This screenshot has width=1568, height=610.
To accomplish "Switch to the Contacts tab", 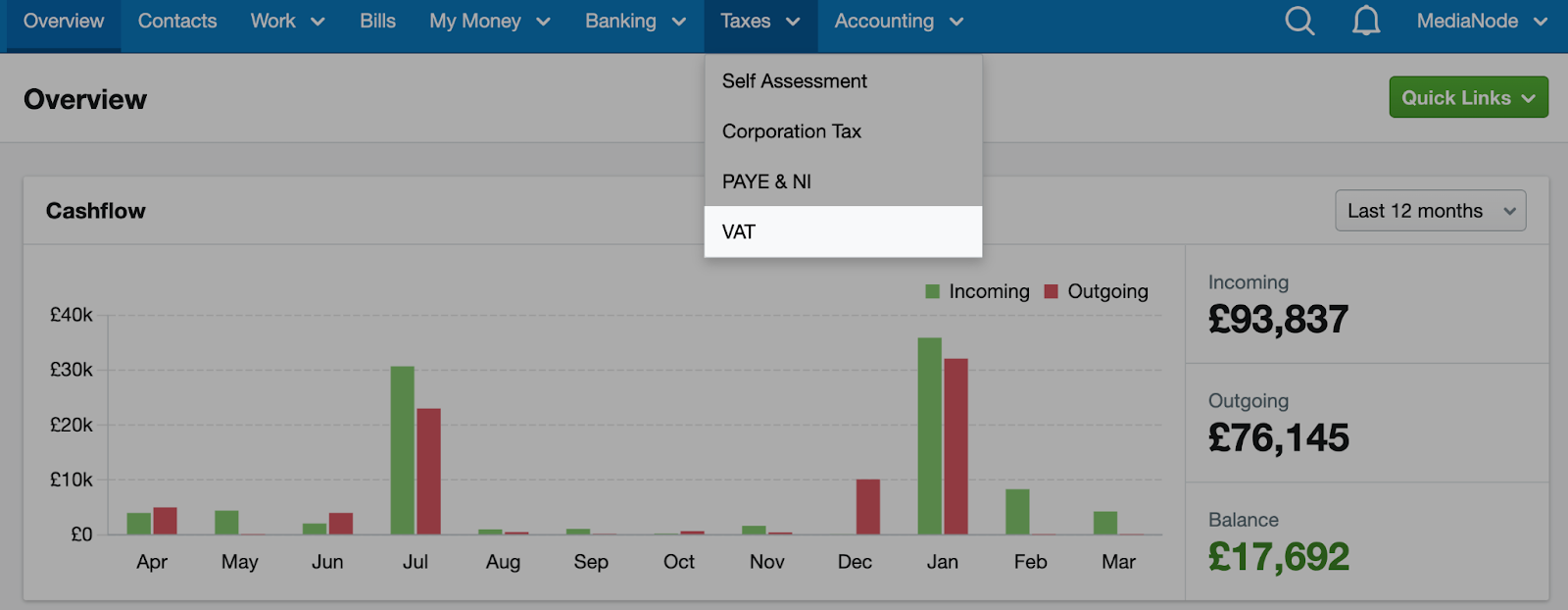I will click(x=176, y=21).
